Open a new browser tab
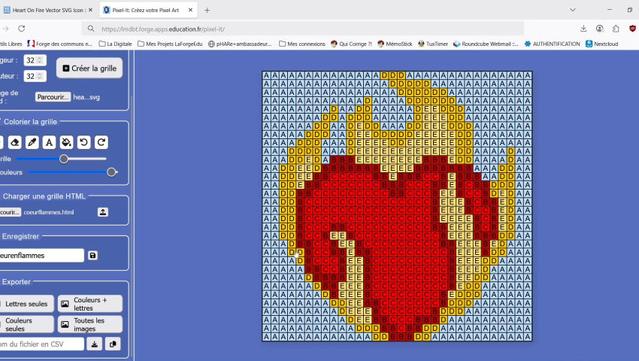Viewport: 639px width, 361px height. tap(207, 10)
